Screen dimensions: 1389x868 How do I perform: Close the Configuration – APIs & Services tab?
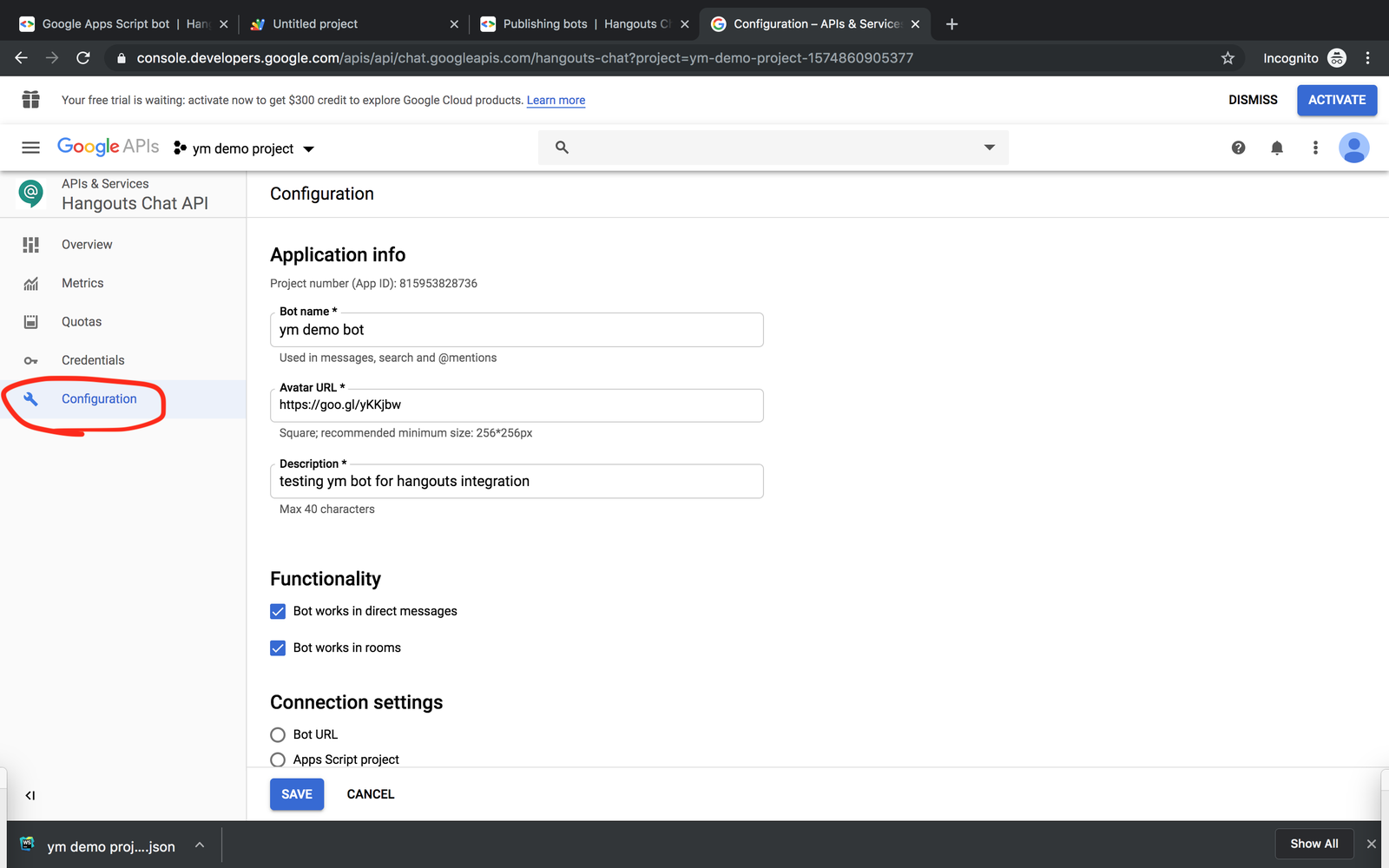[x=915, y=24]
